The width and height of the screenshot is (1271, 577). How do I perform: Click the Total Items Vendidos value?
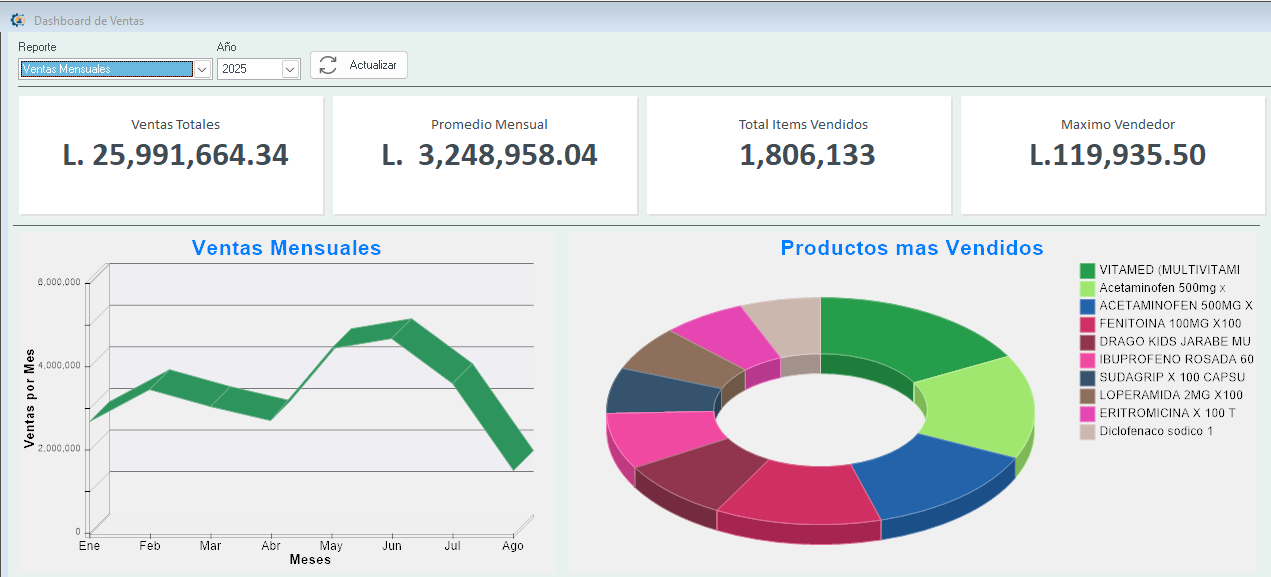tap(807, 156)
